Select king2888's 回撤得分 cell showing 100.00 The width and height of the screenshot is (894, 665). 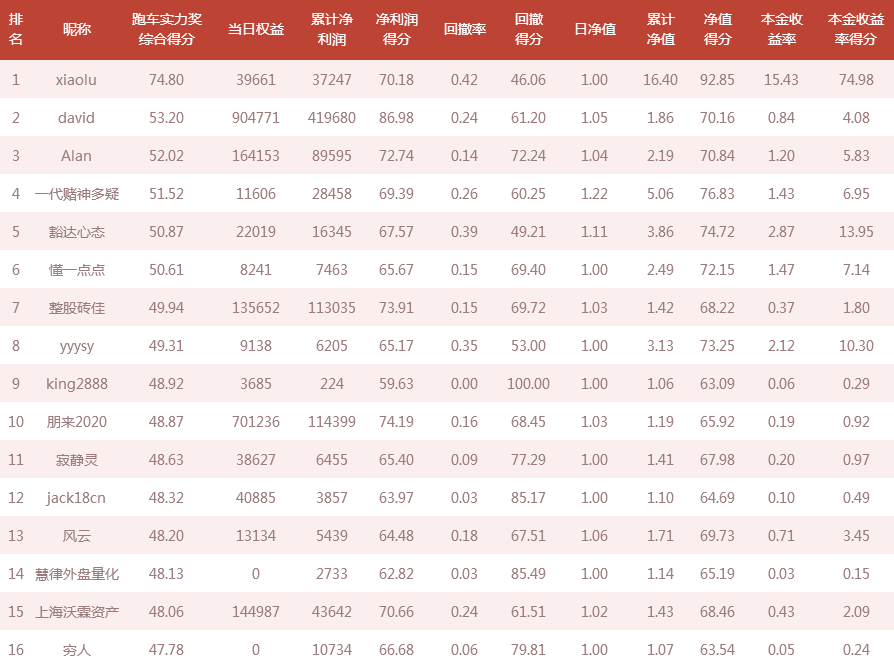coord(528,384)
